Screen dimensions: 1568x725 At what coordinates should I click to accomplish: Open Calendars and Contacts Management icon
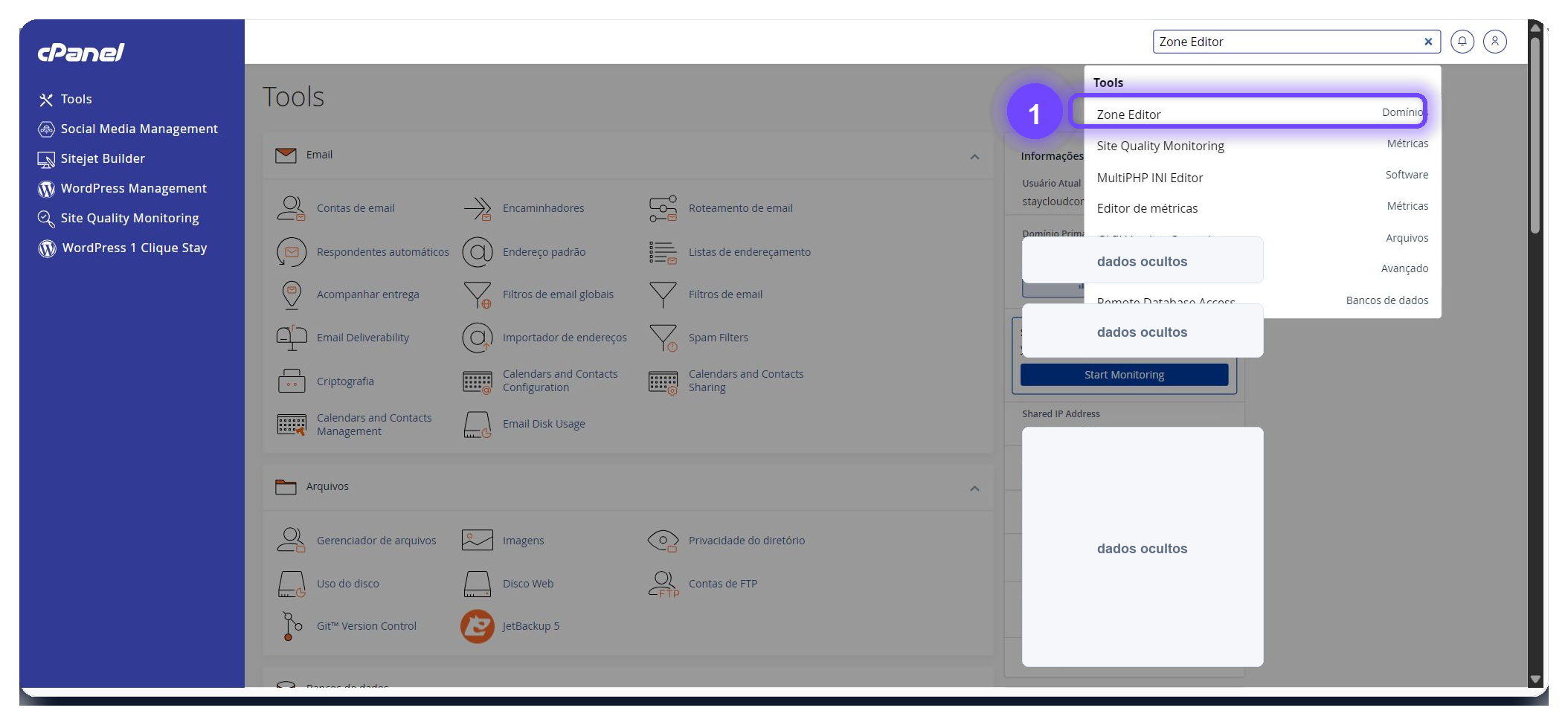(x=291, y=425)
